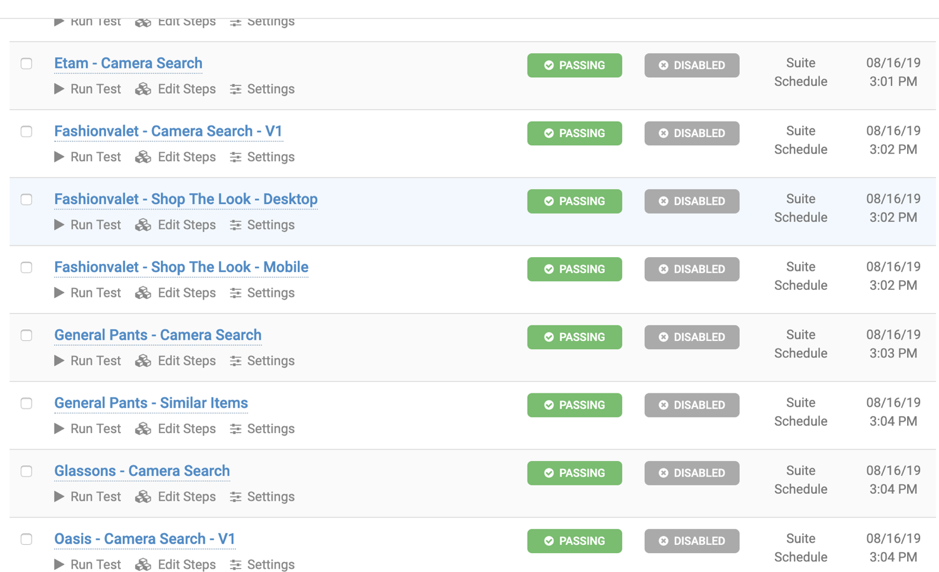Click Settings sliders icon for Shop The Look Desktop
This screenshot has width=939, height=572.
(236, 225)
